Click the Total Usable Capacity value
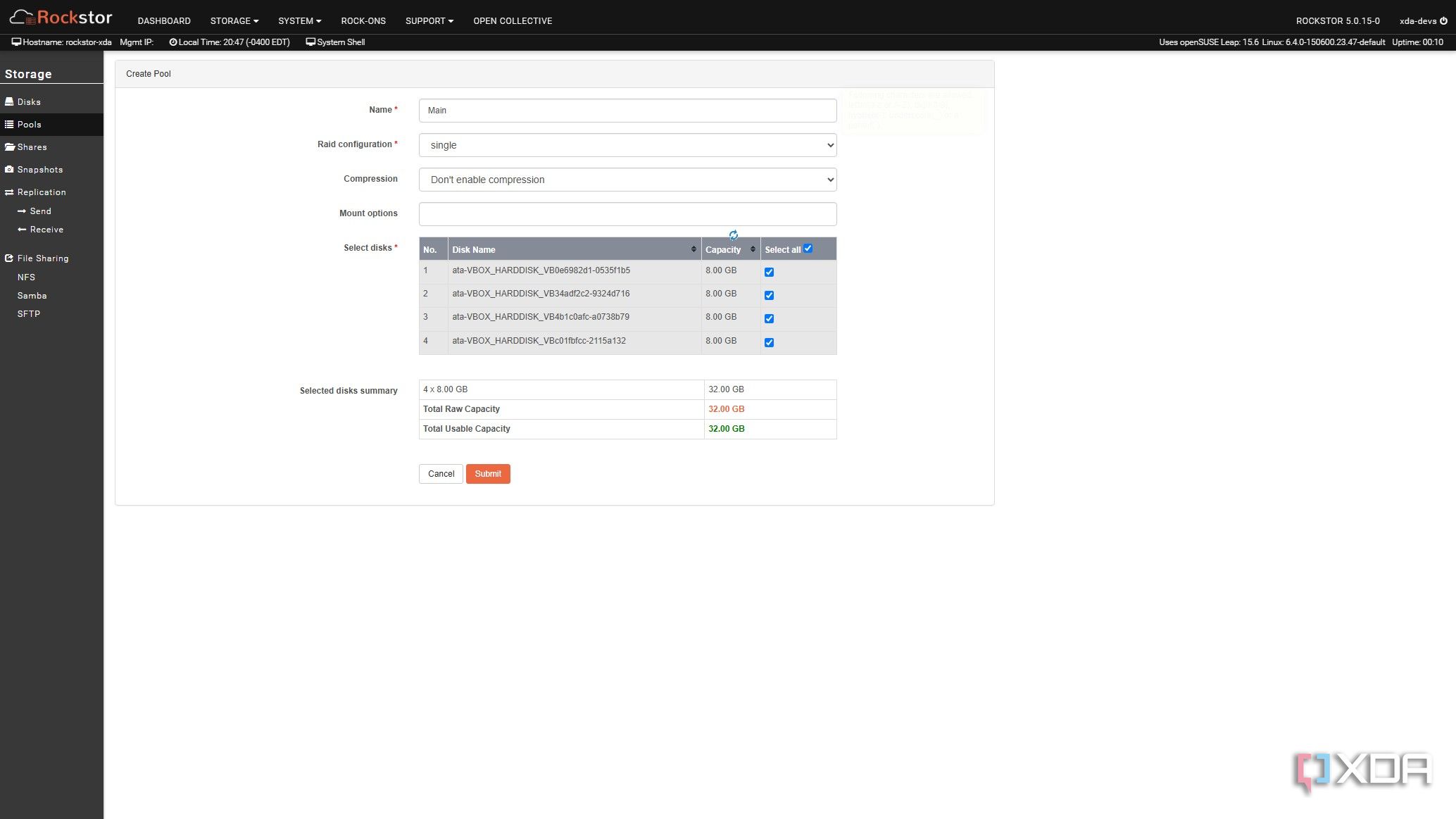 tap(726, 429)
